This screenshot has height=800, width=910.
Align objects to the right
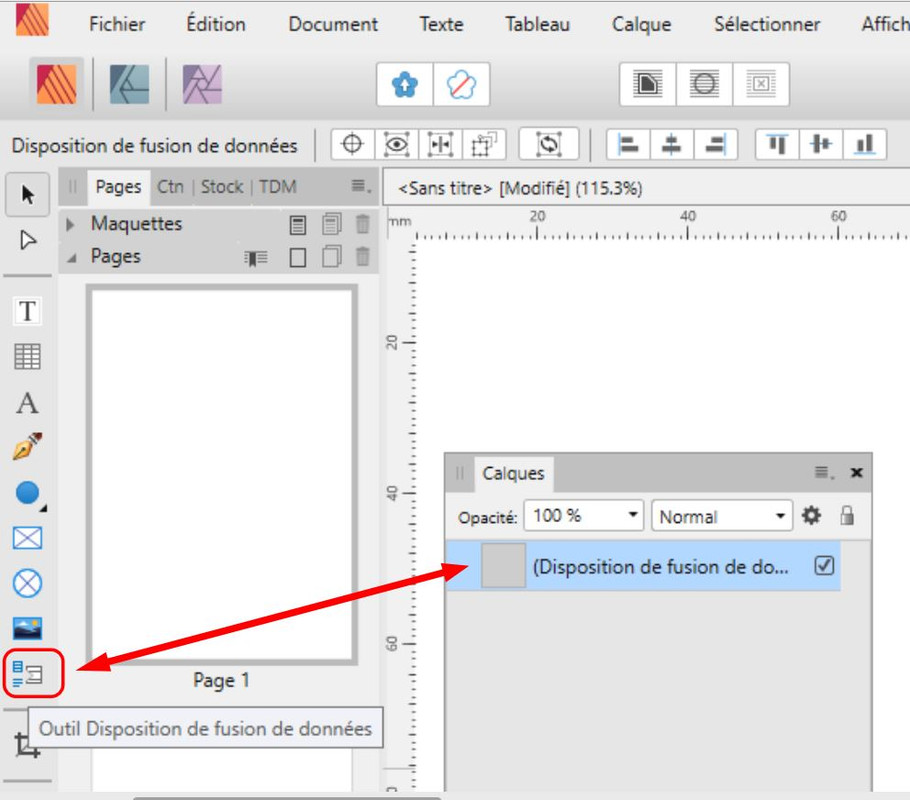715,144
